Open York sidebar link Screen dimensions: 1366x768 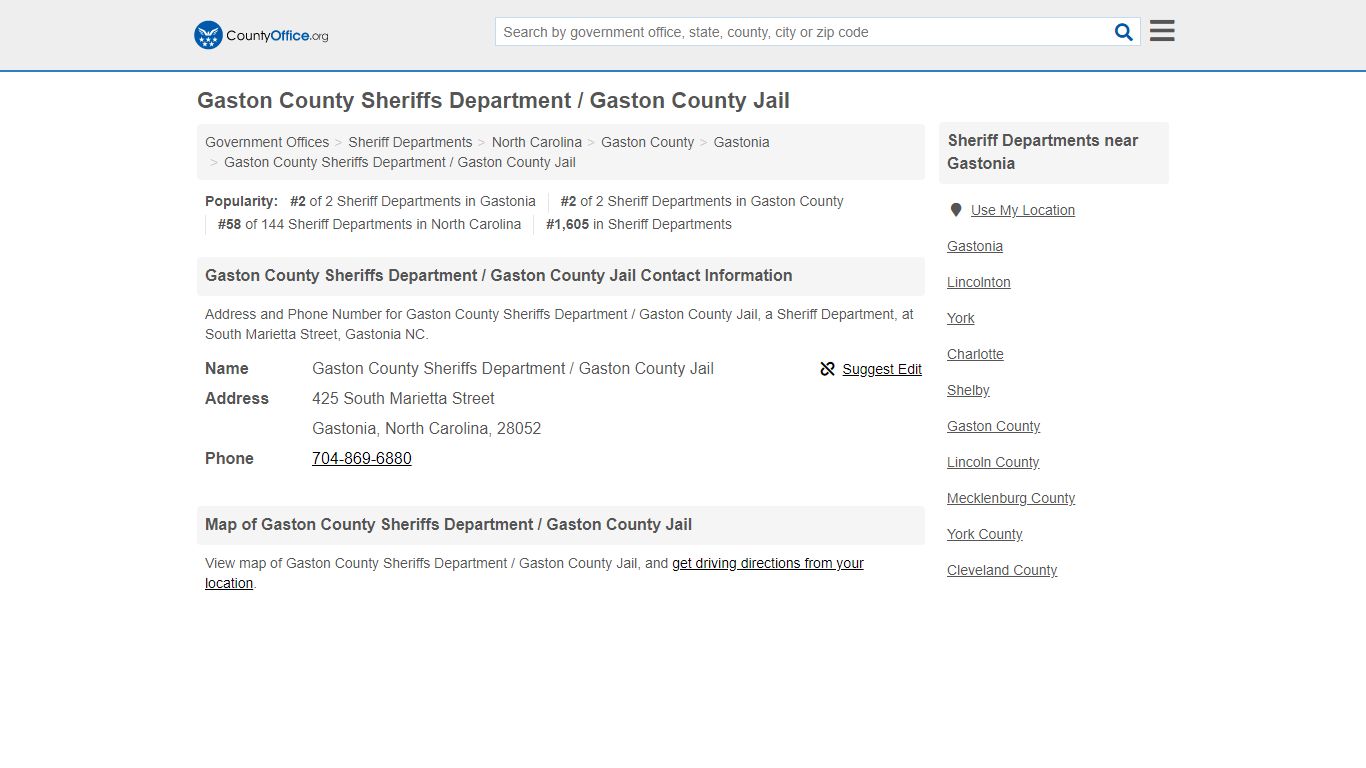tap(961, 318)
